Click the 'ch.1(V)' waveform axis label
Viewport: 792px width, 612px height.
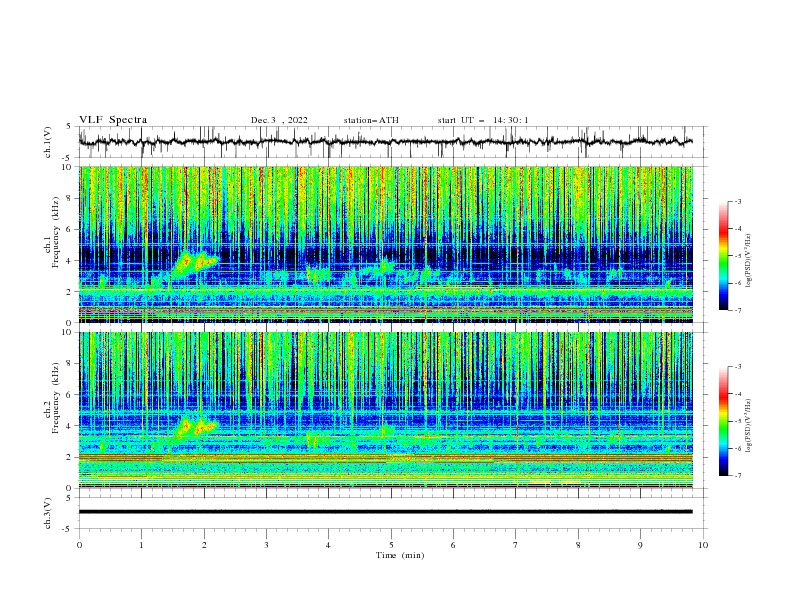48,142
